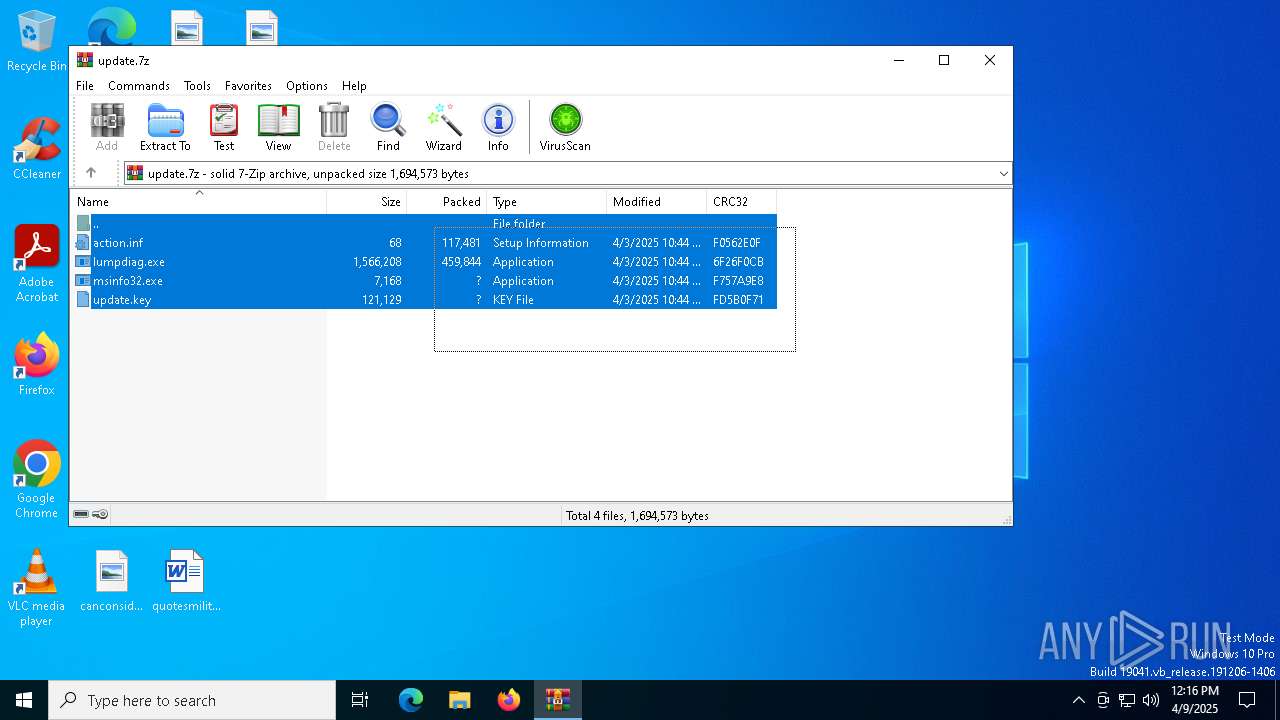Image resolution: width=1280 pixels, height=720 pixels.
Task: Show archive Info
Action: (x=498, y=127)
